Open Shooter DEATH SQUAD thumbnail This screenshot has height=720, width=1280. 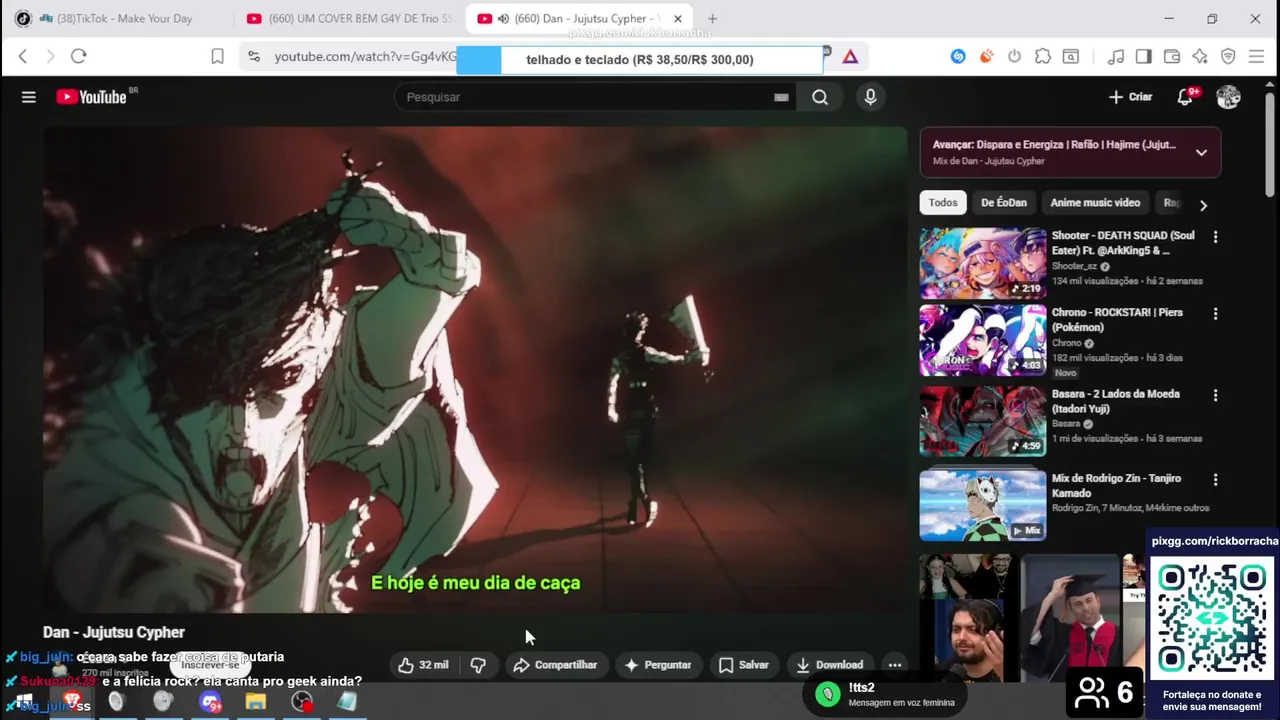(x=983, y=263)
